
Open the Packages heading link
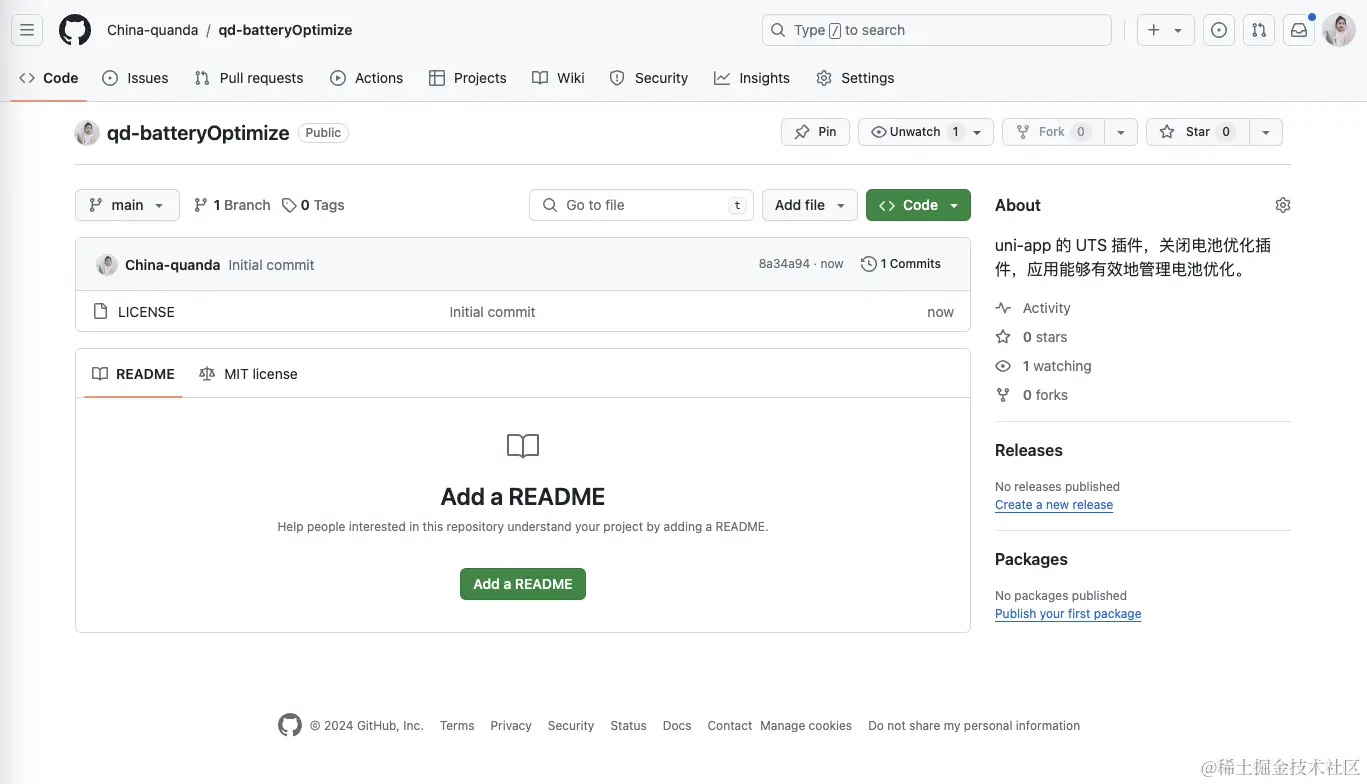(1031, 559)
